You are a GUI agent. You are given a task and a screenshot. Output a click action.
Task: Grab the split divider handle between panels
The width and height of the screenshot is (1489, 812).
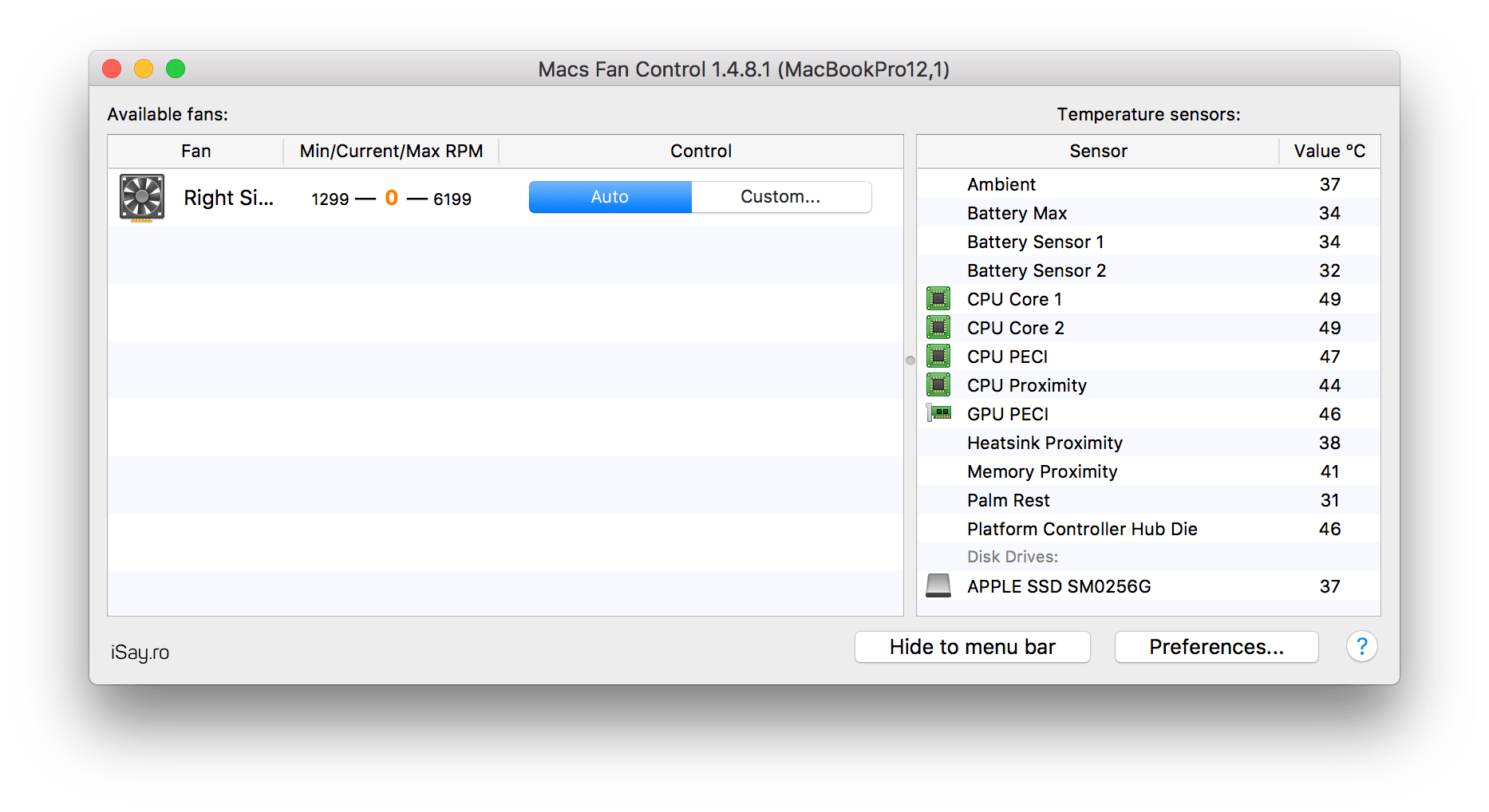point(910,361)
